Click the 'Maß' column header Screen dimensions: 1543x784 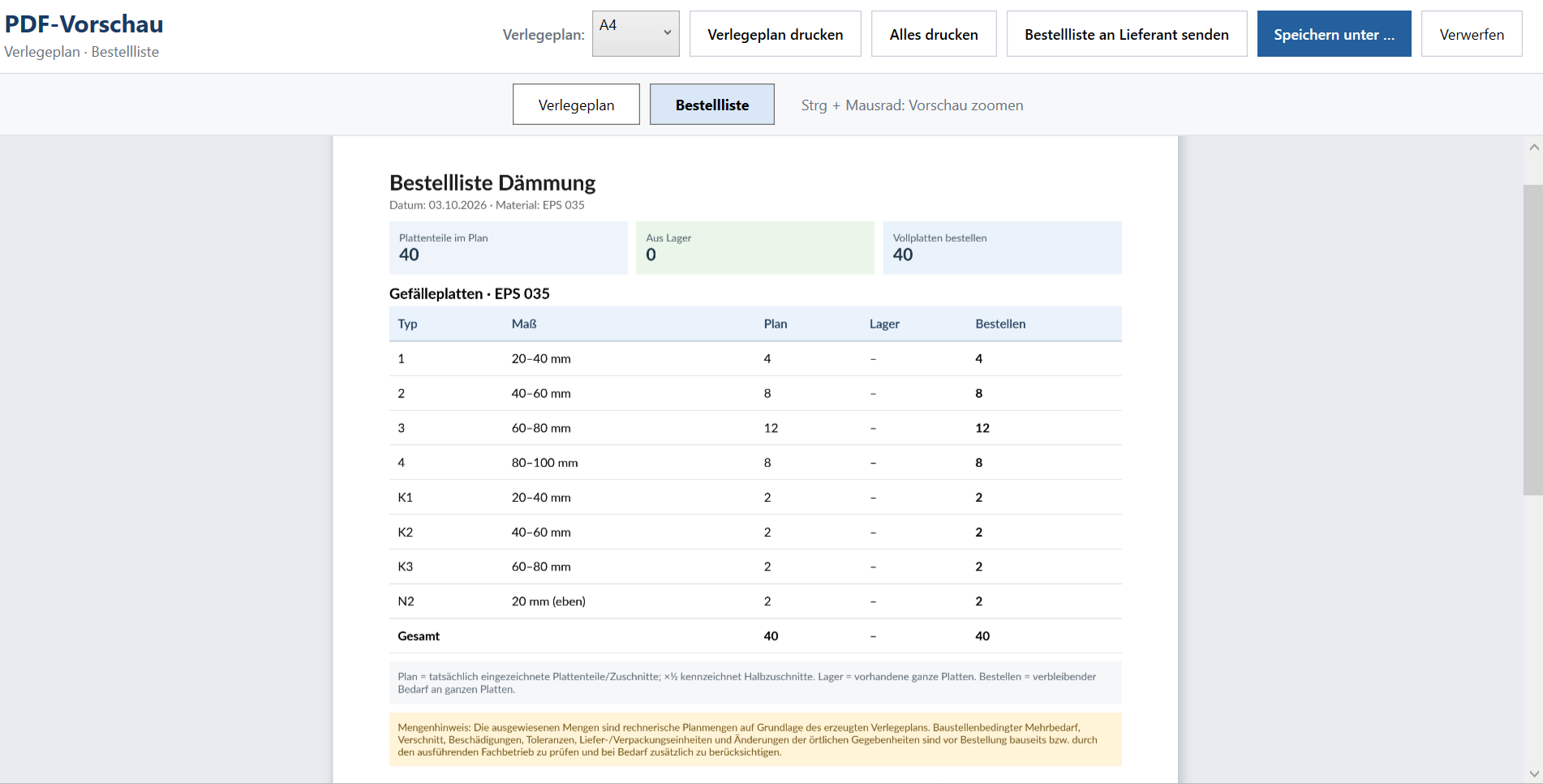(524, 323)
